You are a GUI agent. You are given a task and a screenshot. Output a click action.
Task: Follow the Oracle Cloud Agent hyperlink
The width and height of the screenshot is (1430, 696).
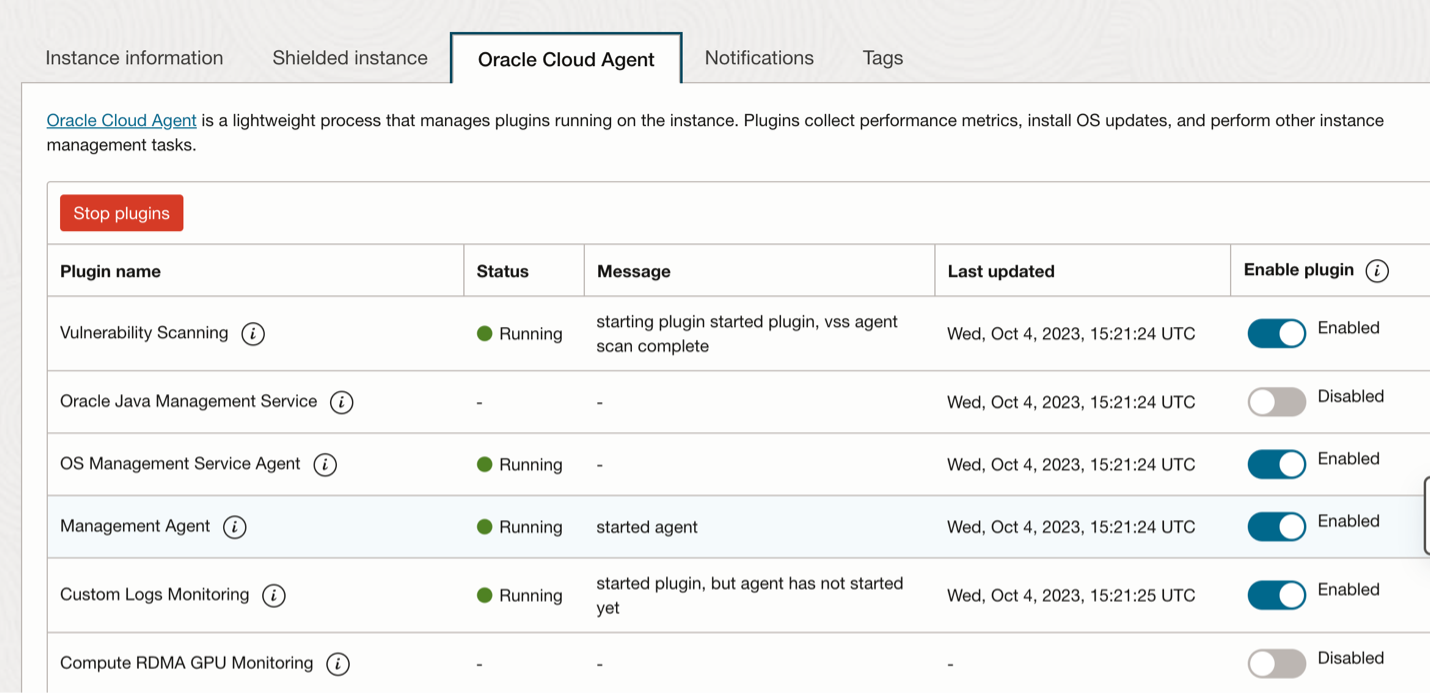coord(121,120)
